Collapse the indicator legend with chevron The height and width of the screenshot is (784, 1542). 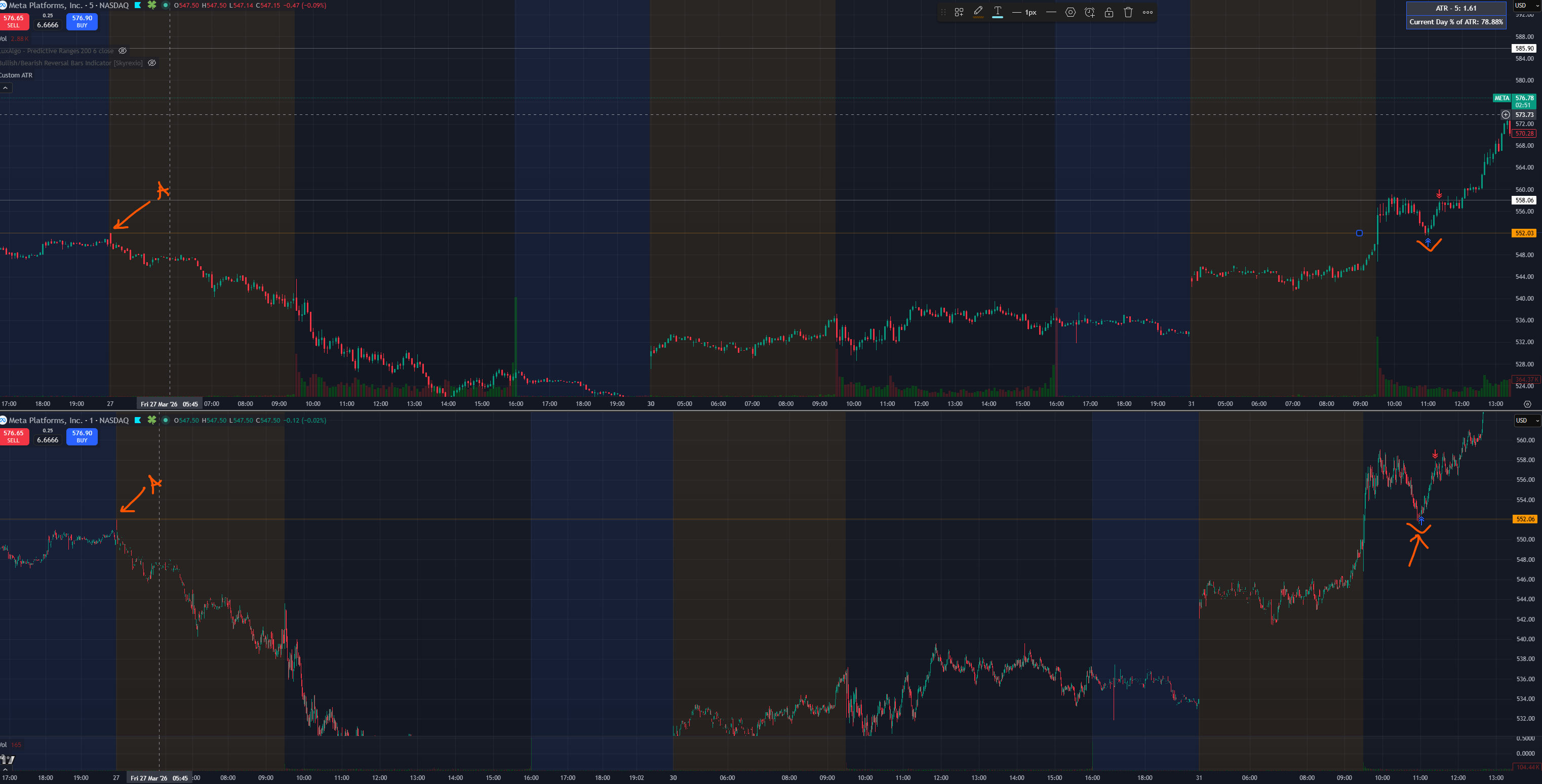tap(6, 88)
